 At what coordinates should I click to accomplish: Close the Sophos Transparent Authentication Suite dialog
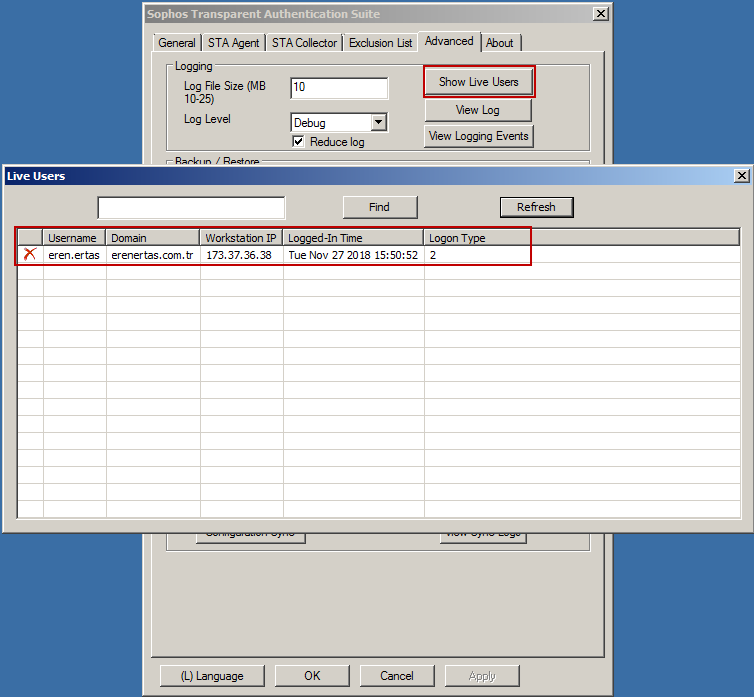600,14
